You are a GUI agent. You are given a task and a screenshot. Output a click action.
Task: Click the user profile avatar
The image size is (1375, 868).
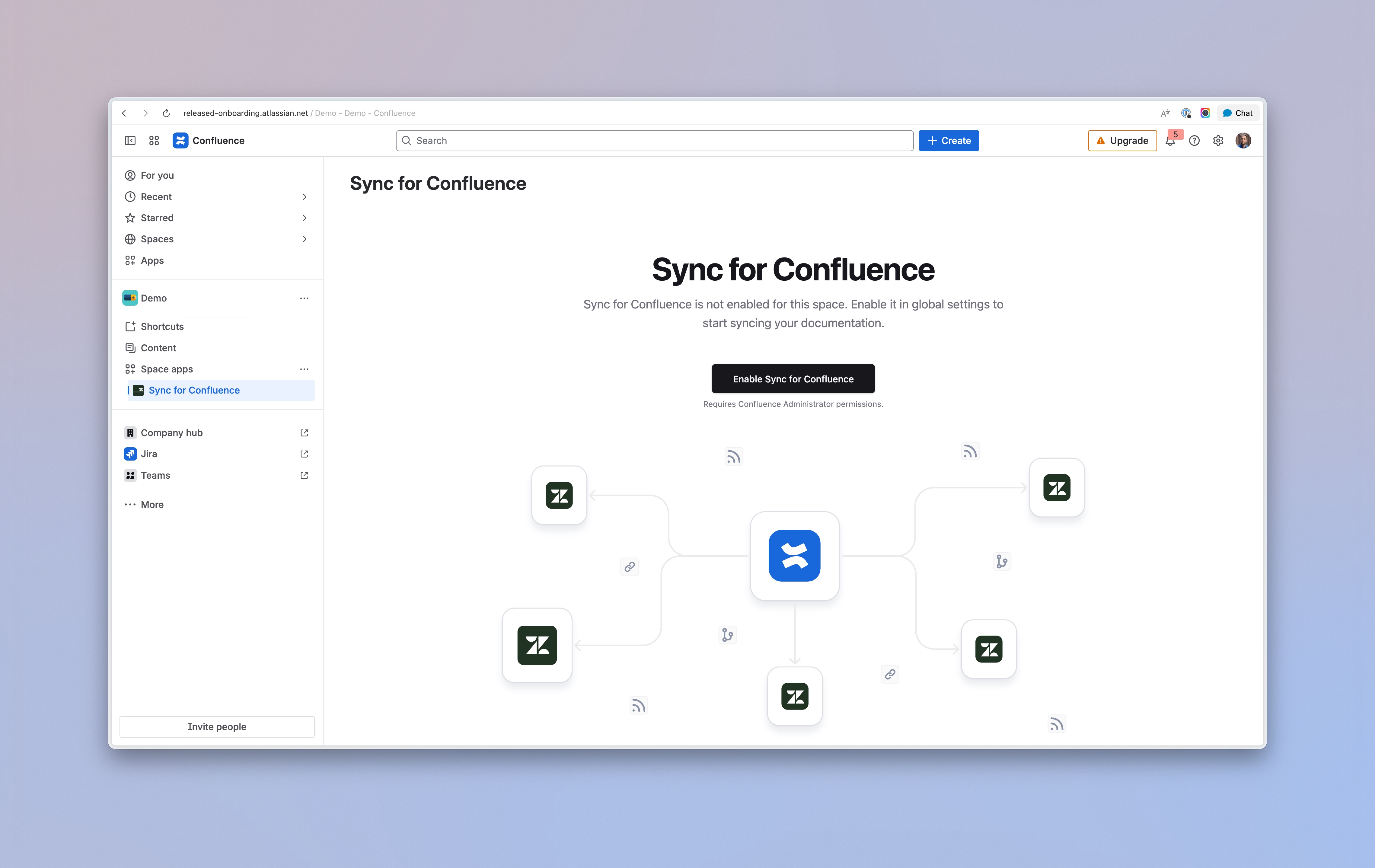(1243, 140)
